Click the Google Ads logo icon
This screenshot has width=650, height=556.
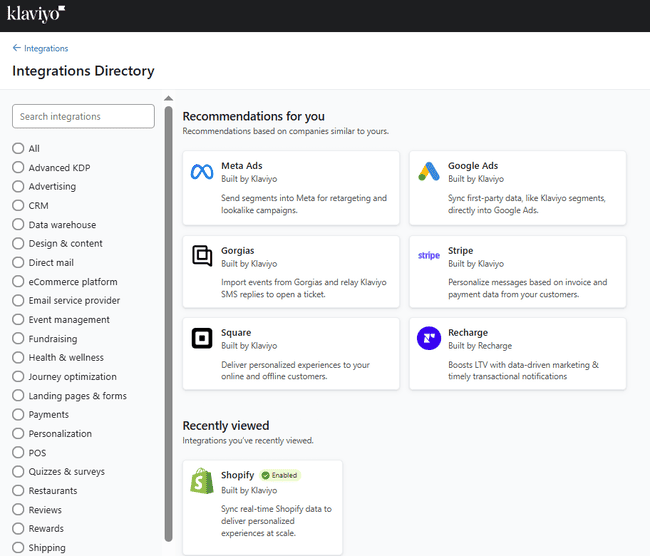429,172
